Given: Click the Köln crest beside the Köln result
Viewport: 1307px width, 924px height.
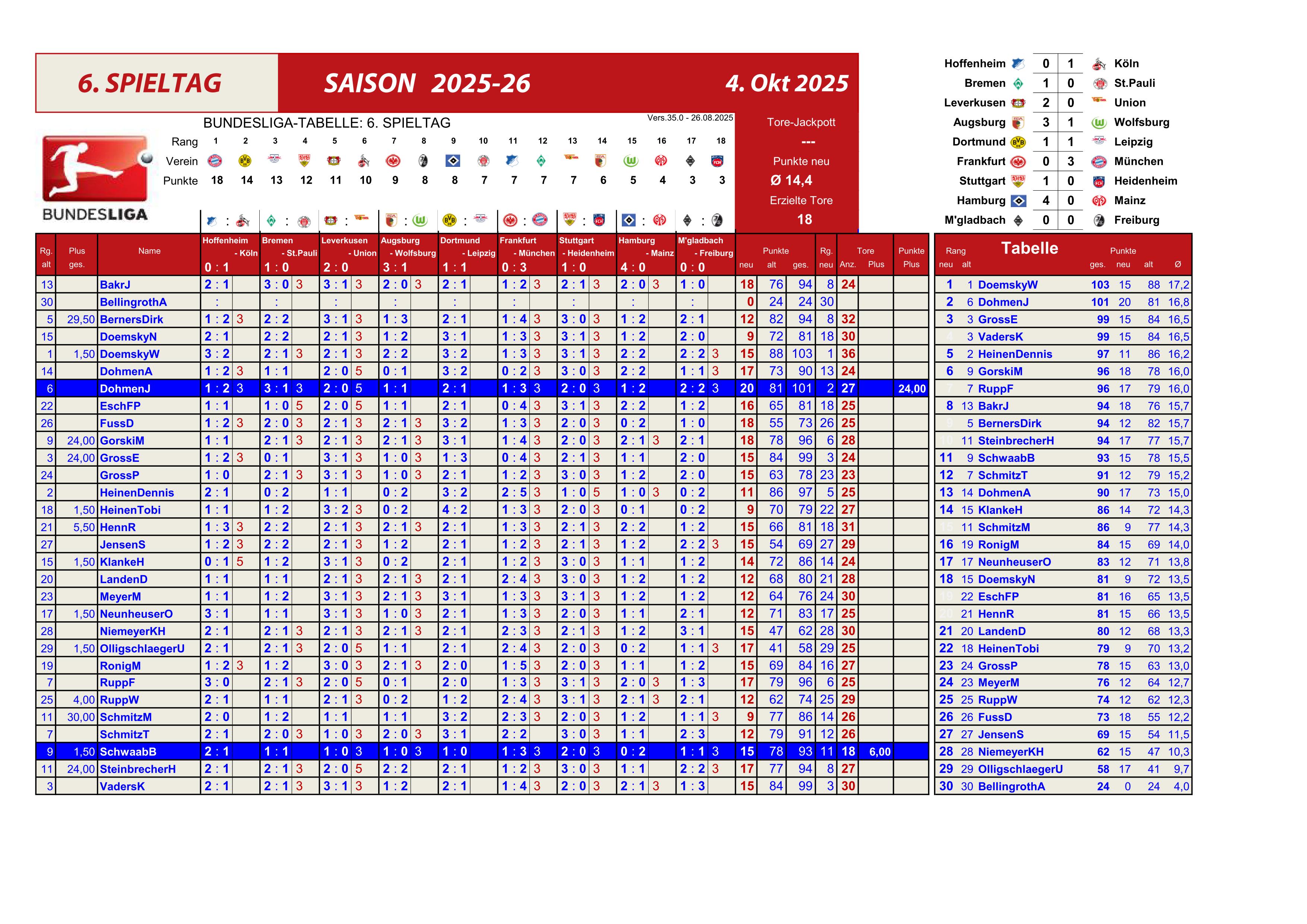Looking at the screenshot, I should tap(1099, 64).
